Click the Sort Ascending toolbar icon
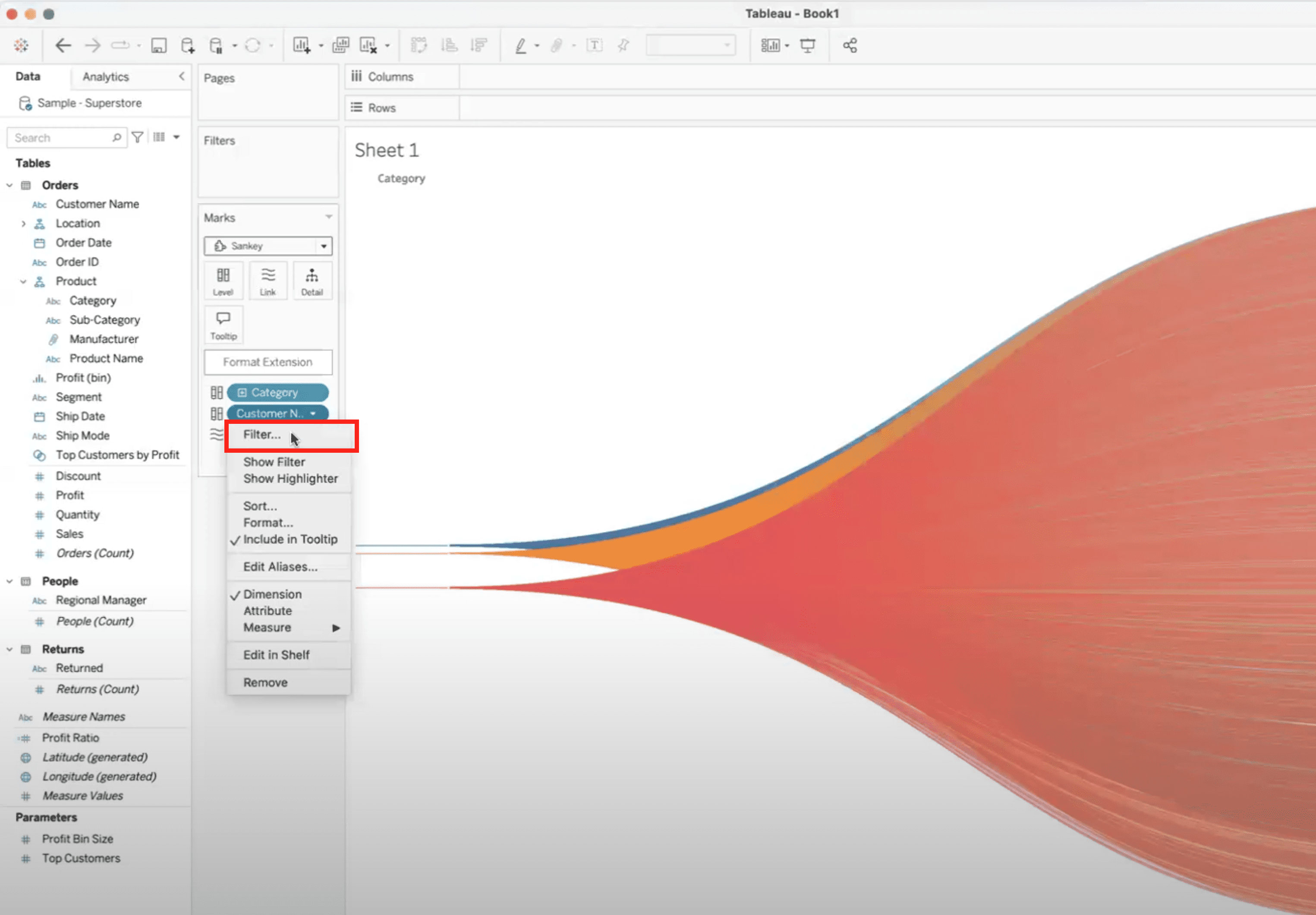Screen dimensions: 1316x915 coord(450,45)
